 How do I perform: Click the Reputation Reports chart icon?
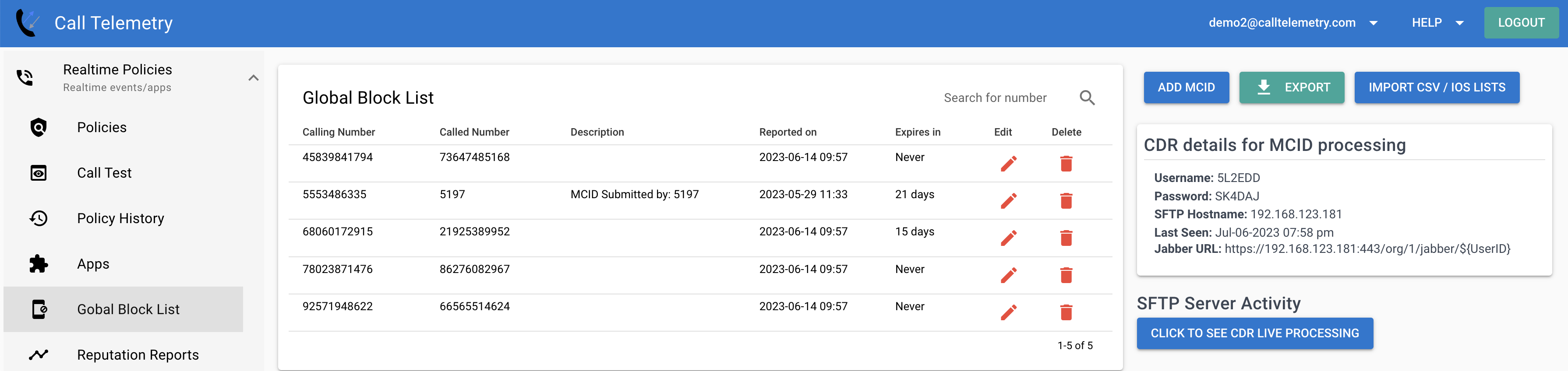[x=39, y=354]
